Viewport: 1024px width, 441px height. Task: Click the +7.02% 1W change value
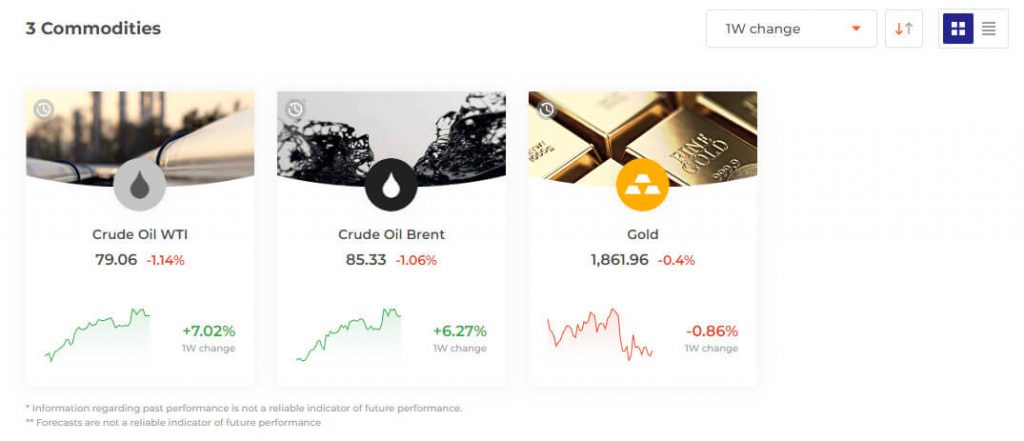(208, 331)
